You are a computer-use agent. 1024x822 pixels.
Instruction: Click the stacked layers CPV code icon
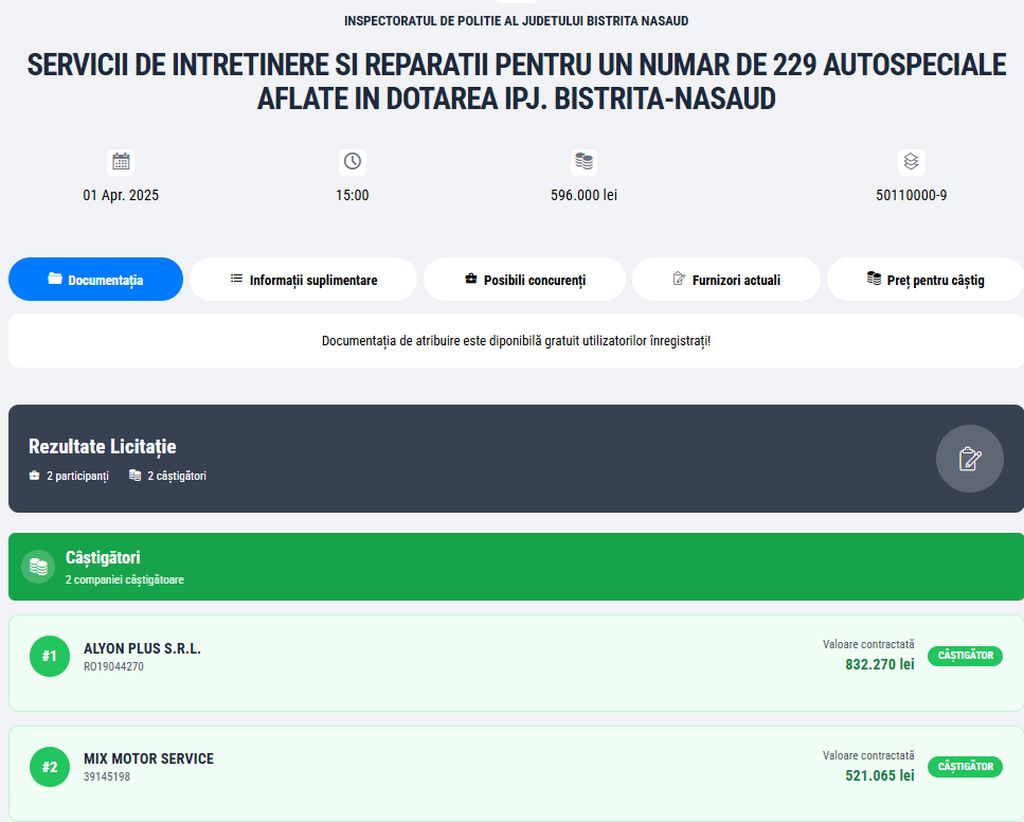911,162
